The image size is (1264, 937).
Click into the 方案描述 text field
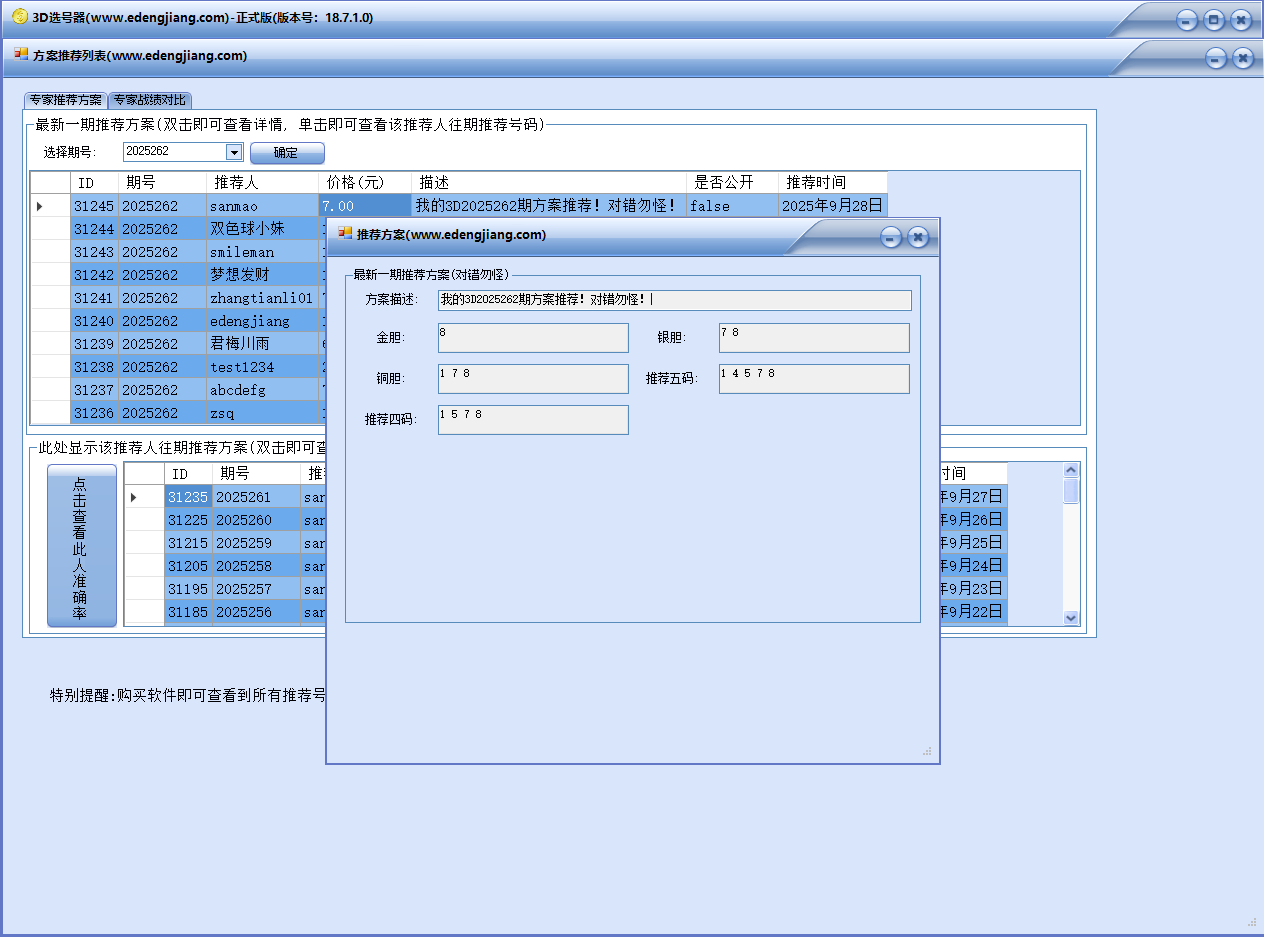coord(674,300)
